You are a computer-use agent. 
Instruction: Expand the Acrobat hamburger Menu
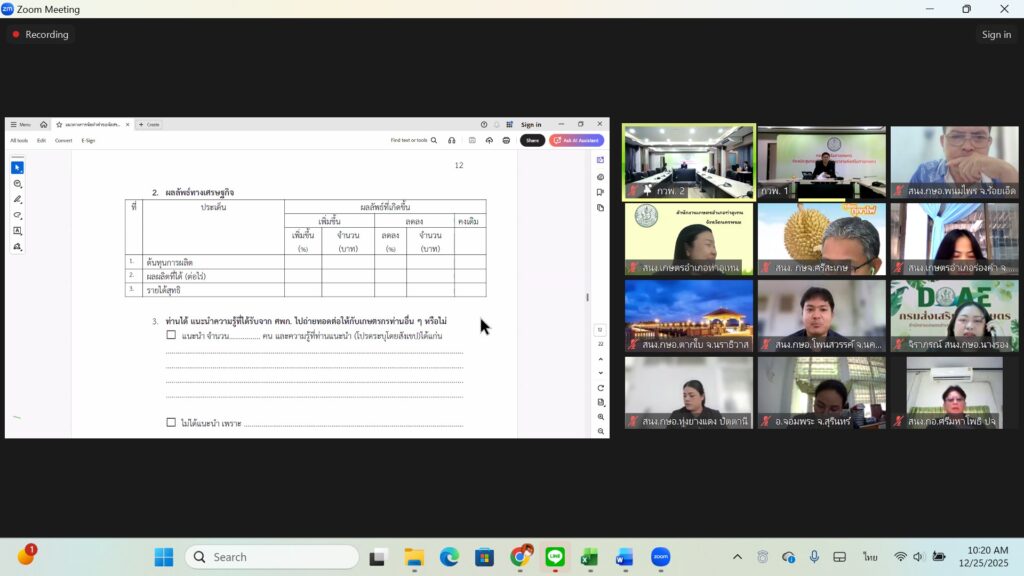20,125
